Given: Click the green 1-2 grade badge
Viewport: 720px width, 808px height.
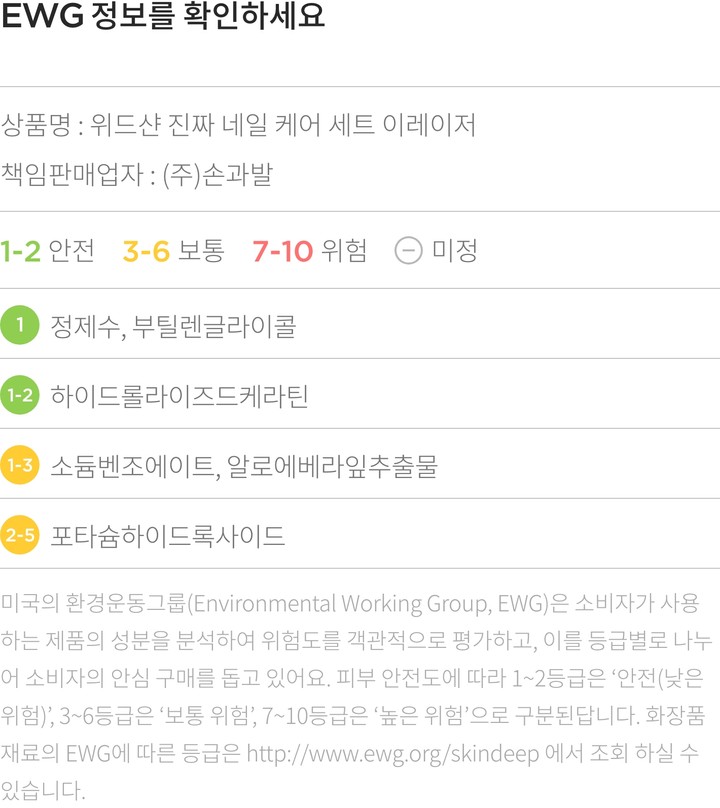Looking at the screenshot, I should pyautogui.click(x=20, y=395).
